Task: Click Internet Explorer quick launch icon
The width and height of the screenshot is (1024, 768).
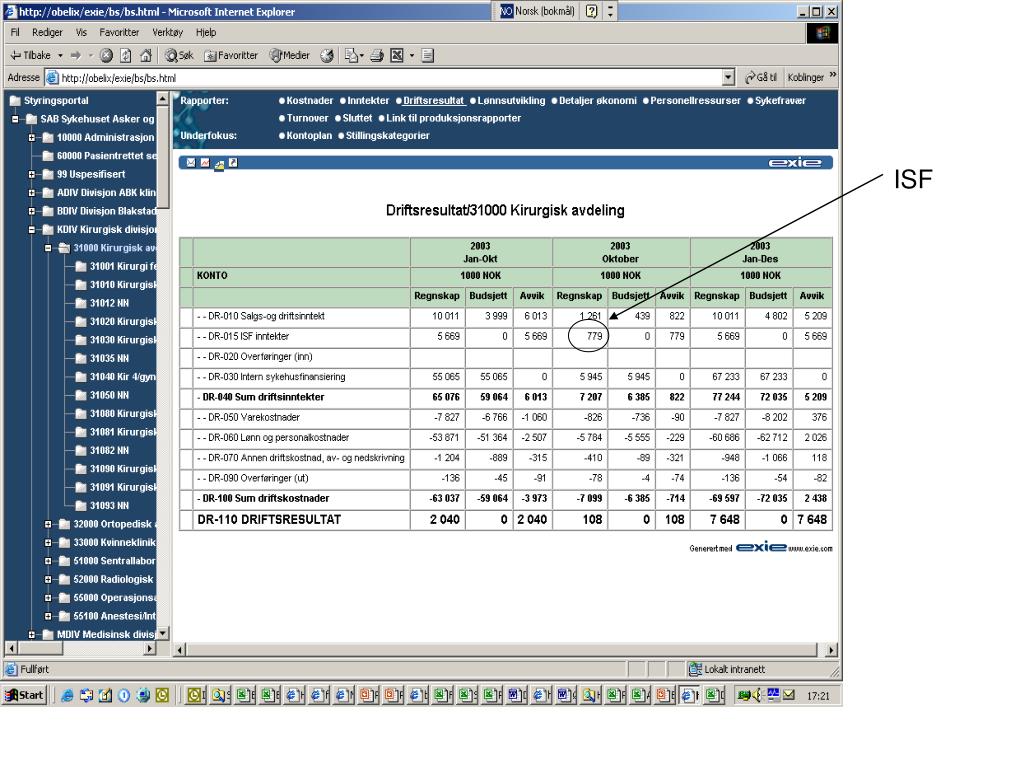Action: click(67, 696)
